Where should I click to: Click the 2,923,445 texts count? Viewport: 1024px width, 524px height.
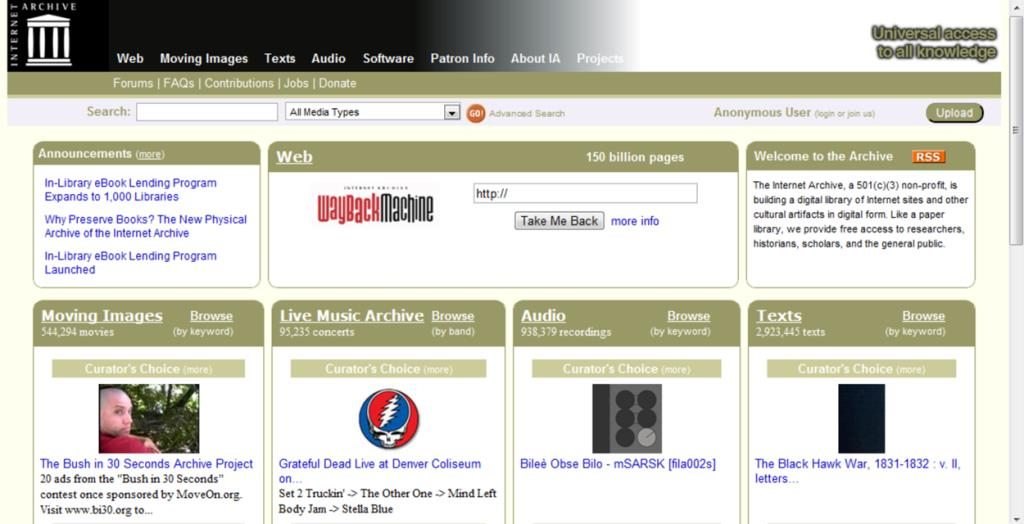[x=790, y=332]
